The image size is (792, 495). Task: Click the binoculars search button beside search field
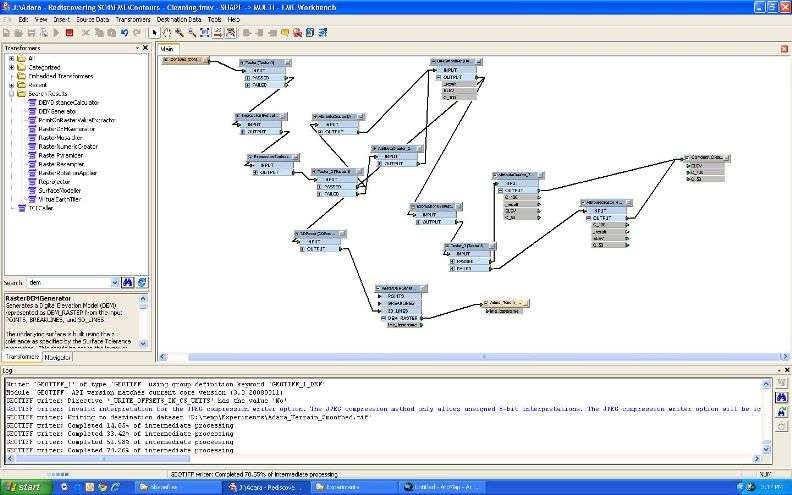click(127, 282)
